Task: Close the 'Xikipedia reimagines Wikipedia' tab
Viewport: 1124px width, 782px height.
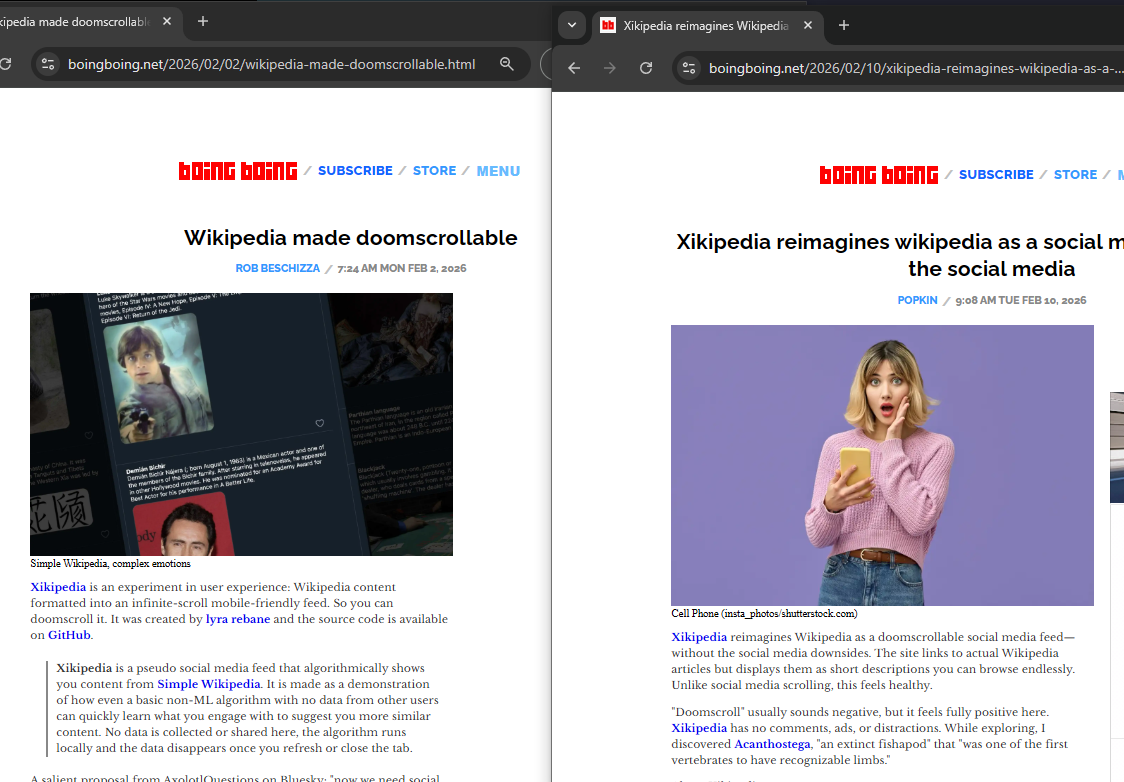Action: click(x=808, y=26)
